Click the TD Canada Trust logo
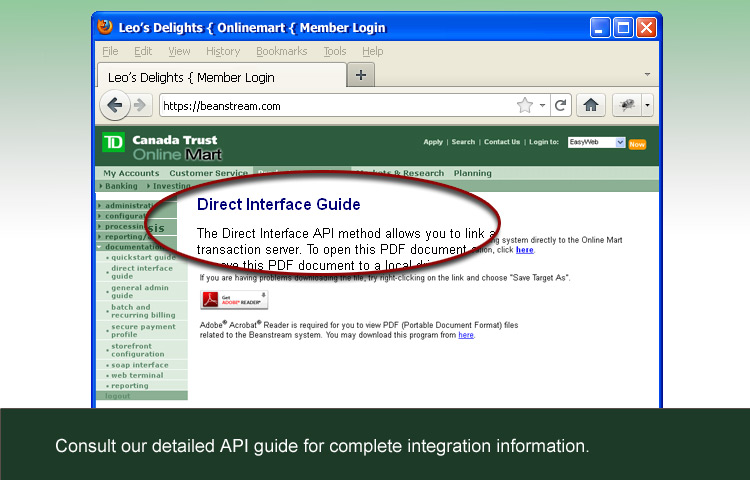This screenshot has width=750, height=480. coord(113,143)
